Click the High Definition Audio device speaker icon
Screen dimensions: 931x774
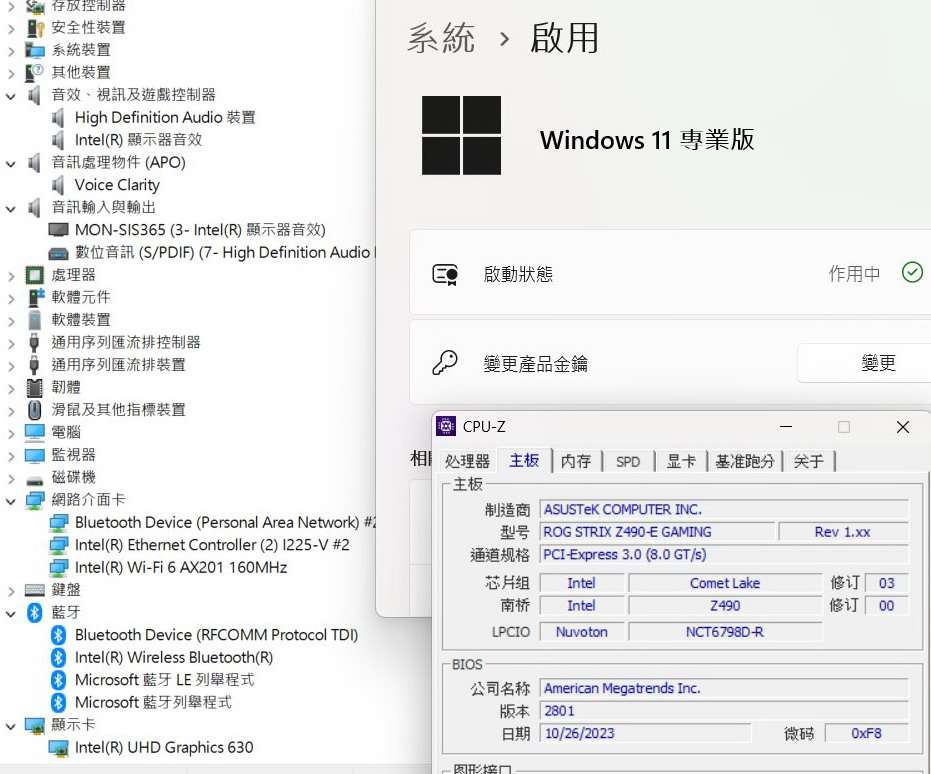coord(58,118)
